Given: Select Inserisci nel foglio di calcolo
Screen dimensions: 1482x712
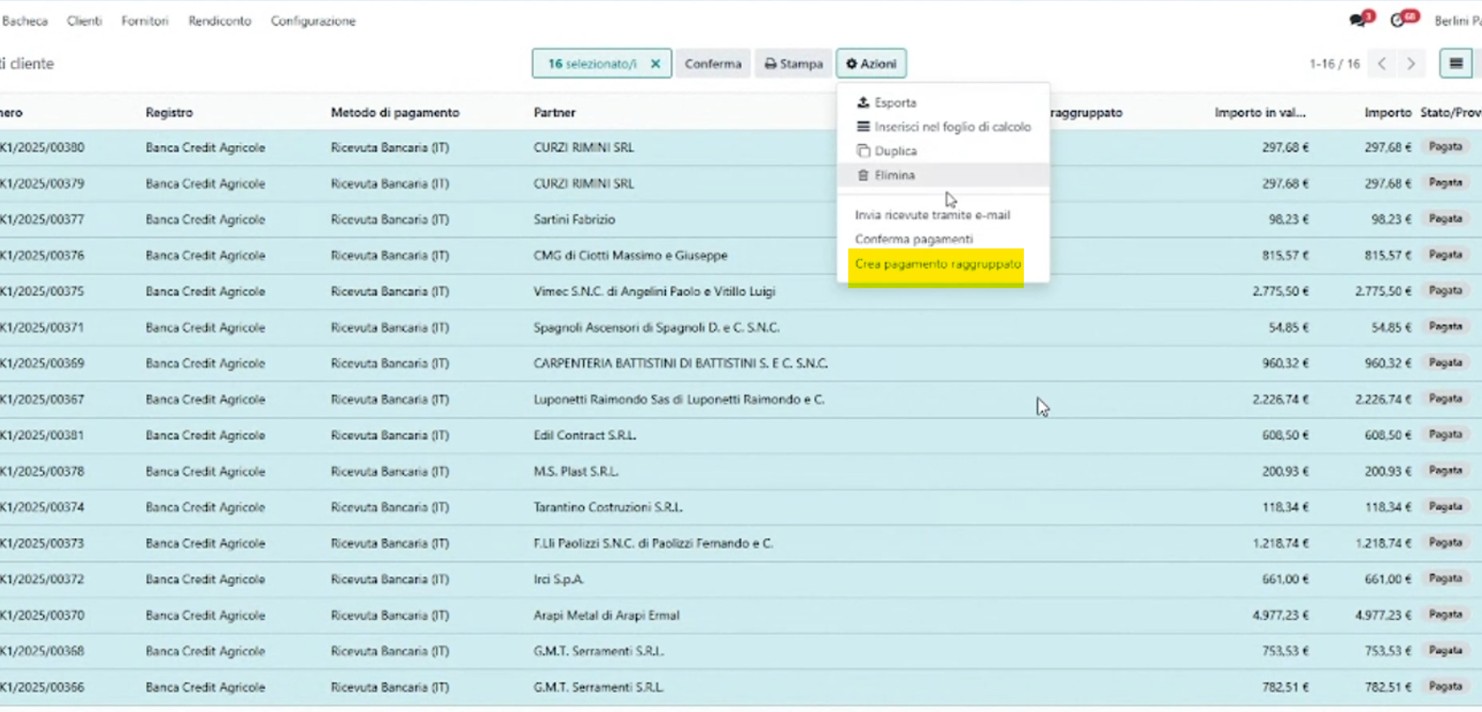Looking at the screenshot, I should (x=951, y=127).
